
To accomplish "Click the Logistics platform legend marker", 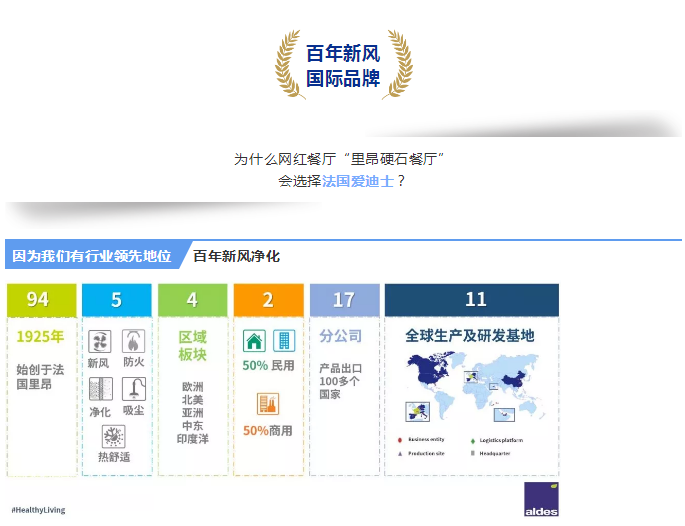I will [x=471, y=440].
